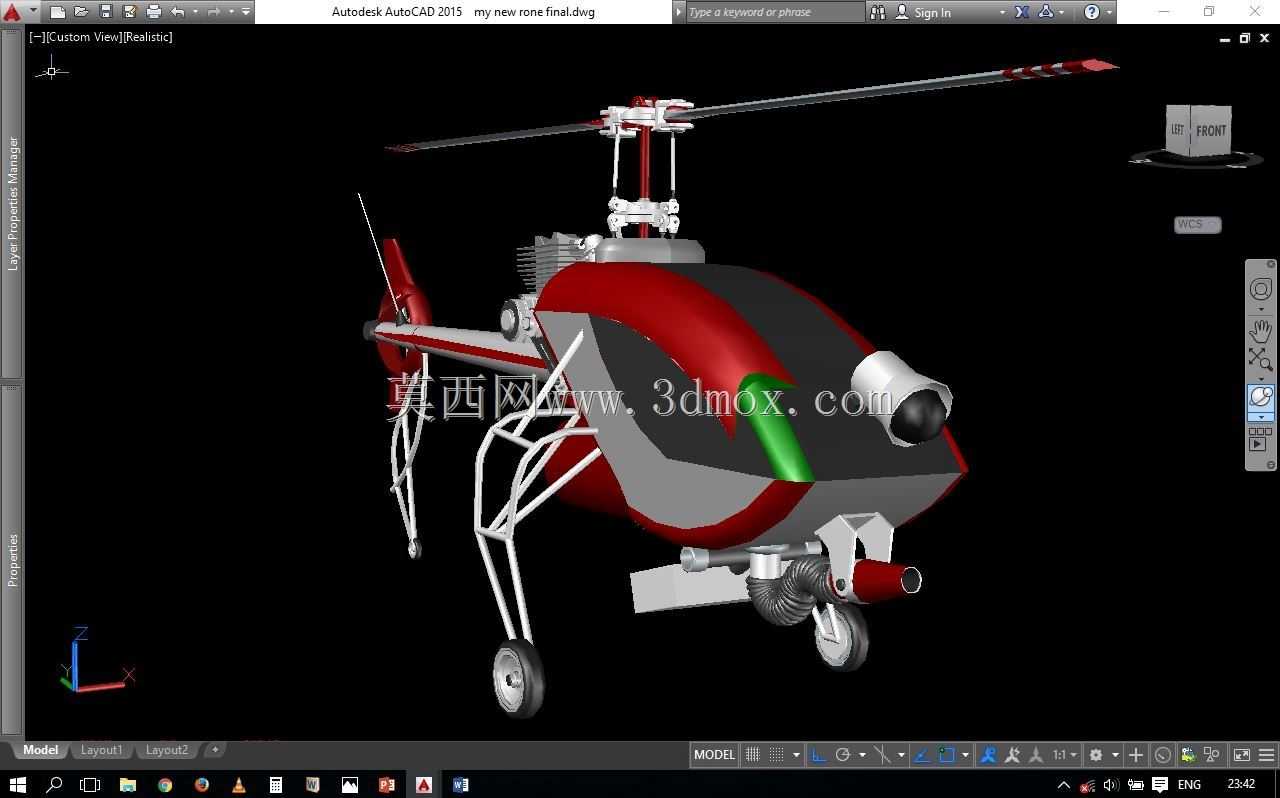Open VLC media player from taskbar
Image resolution: width=1280 pixels, height=798 pixels.
(x=238, y=785)
